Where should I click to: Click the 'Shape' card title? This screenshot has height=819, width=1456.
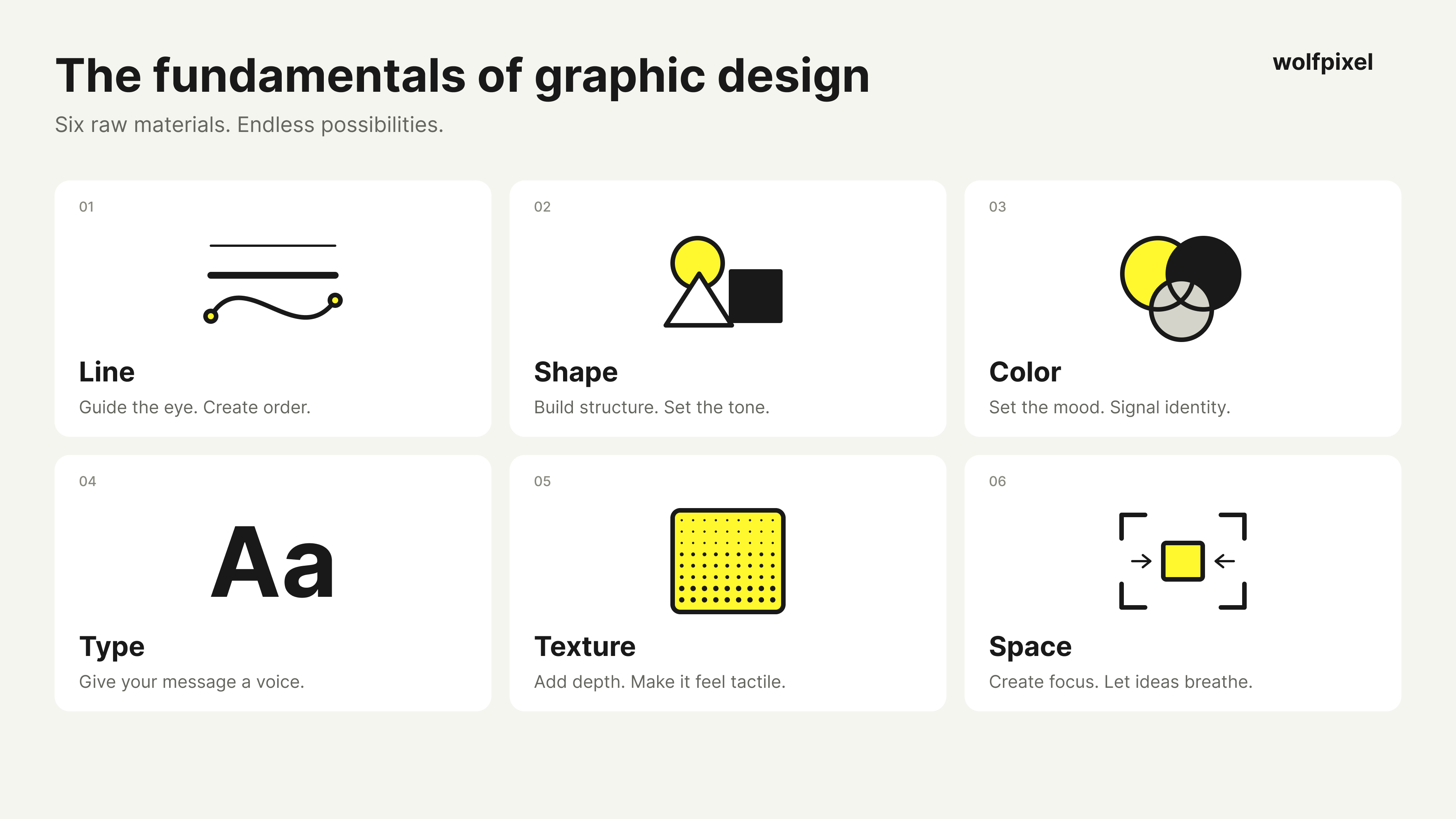click(576, 373)
